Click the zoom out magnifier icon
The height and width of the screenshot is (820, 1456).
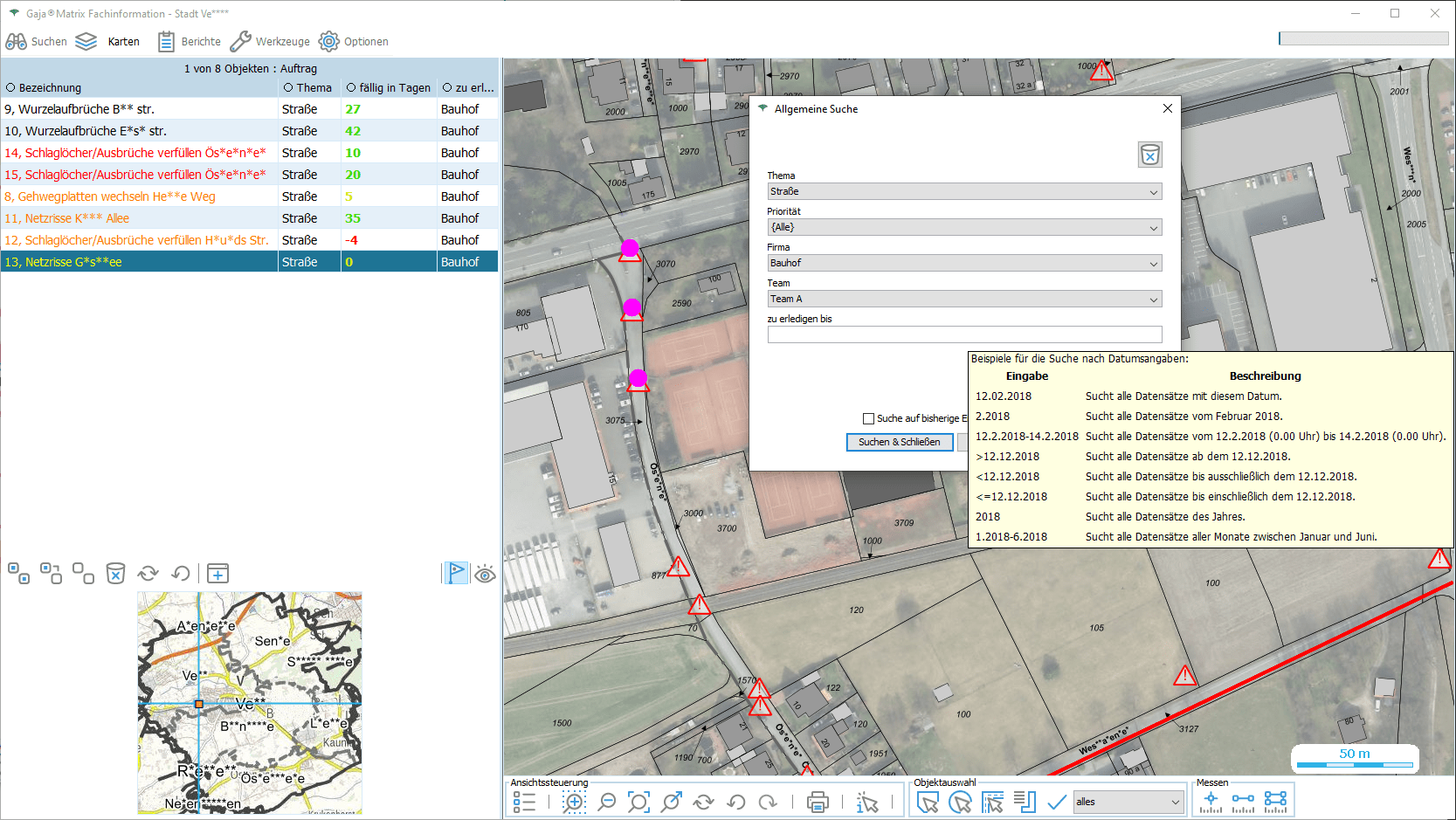pyautogui.click(x=606, y=802)
